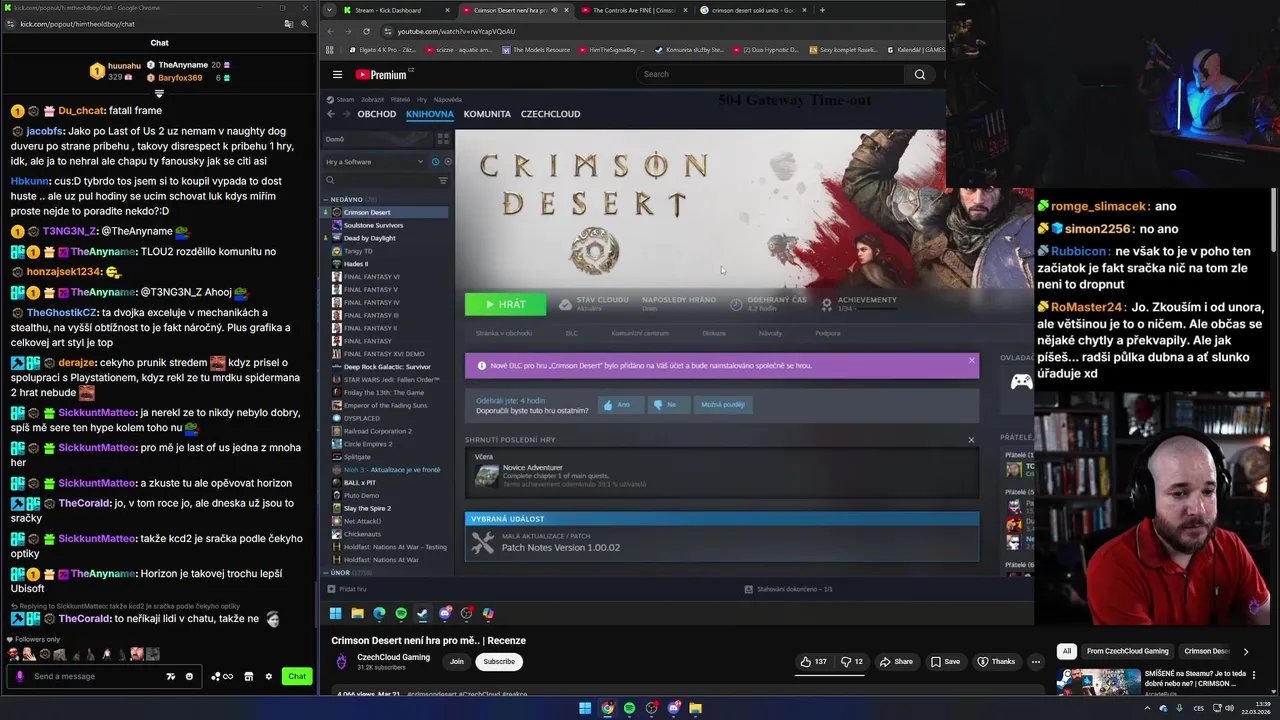Open the three-dot menu on the recommended video
The width and height of the screenshot is (1280, 720).
pos(1253,674)
